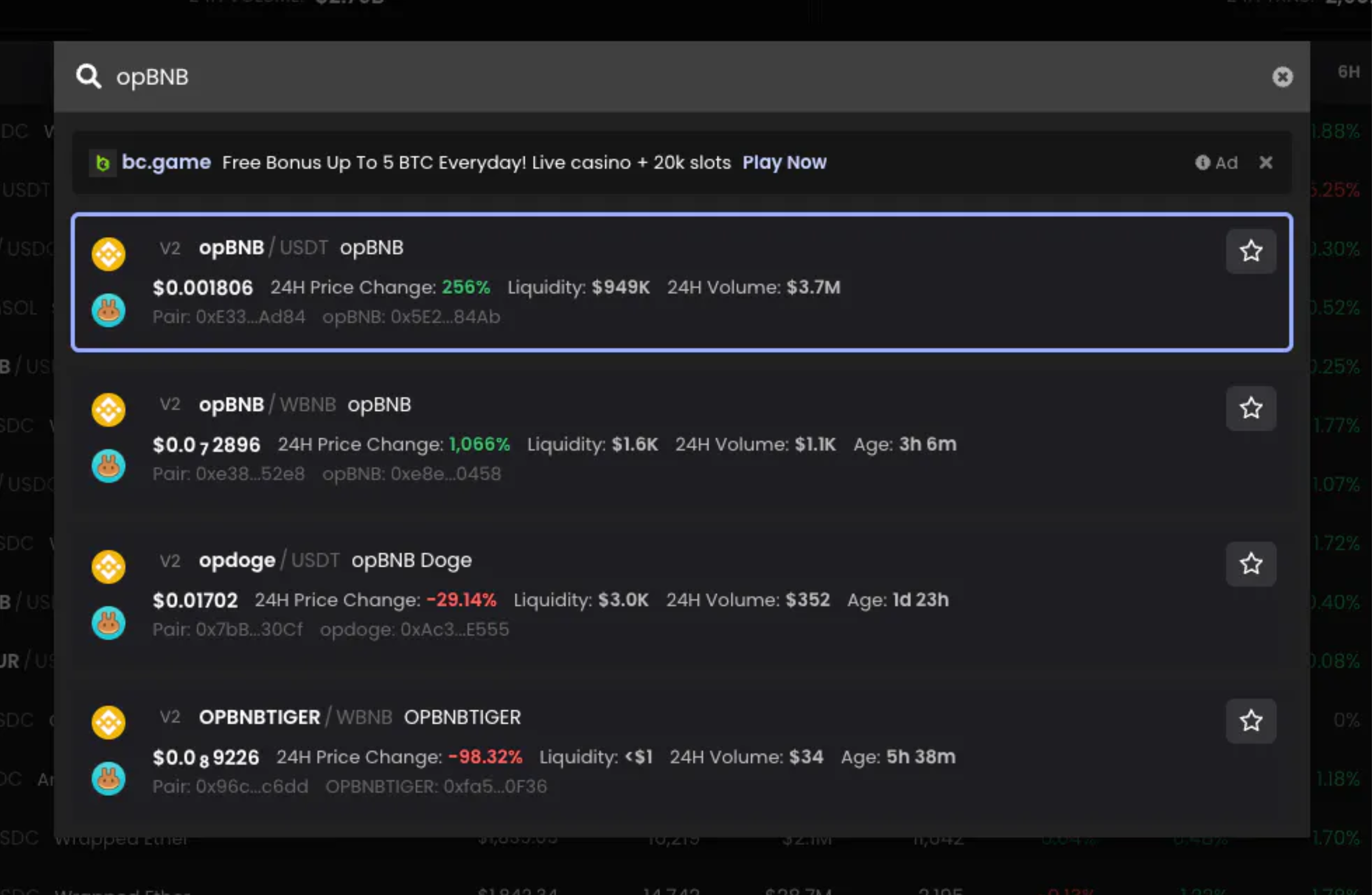Open the opBNB / WBNB pair result
Image resolution: width=1372 pixels, height=895 pixels.
pos(681,438)
